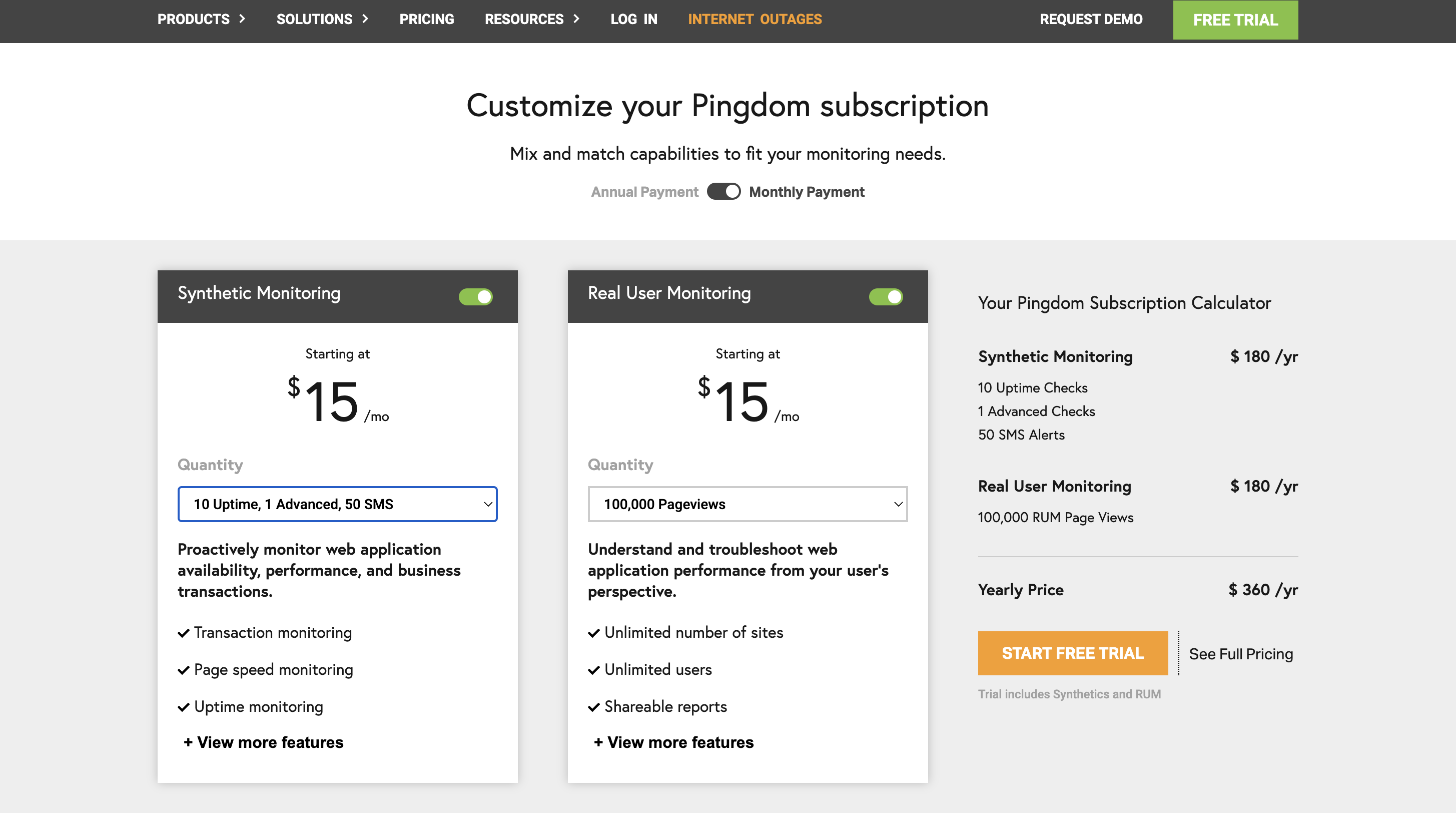The height and width of the screenshot is (818, 1456).
Task: Click the chevron next to Solutions
Action: point(365,19)
